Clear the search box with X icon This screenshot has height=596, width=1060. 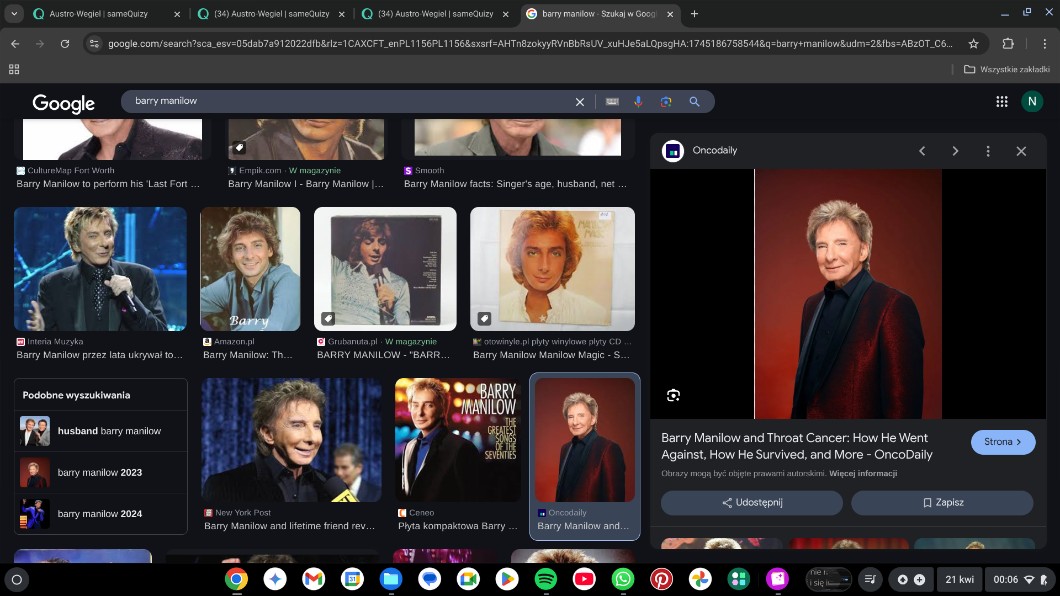(x=579, y=101)
